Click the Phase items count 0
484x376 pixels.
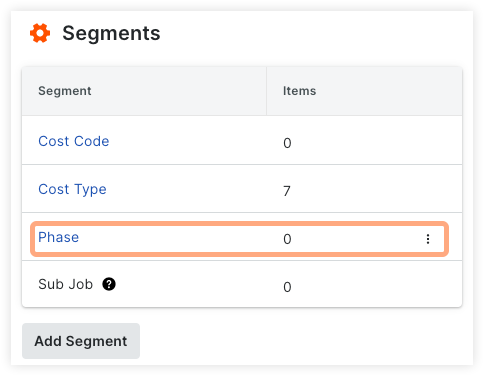coord(287,239)
